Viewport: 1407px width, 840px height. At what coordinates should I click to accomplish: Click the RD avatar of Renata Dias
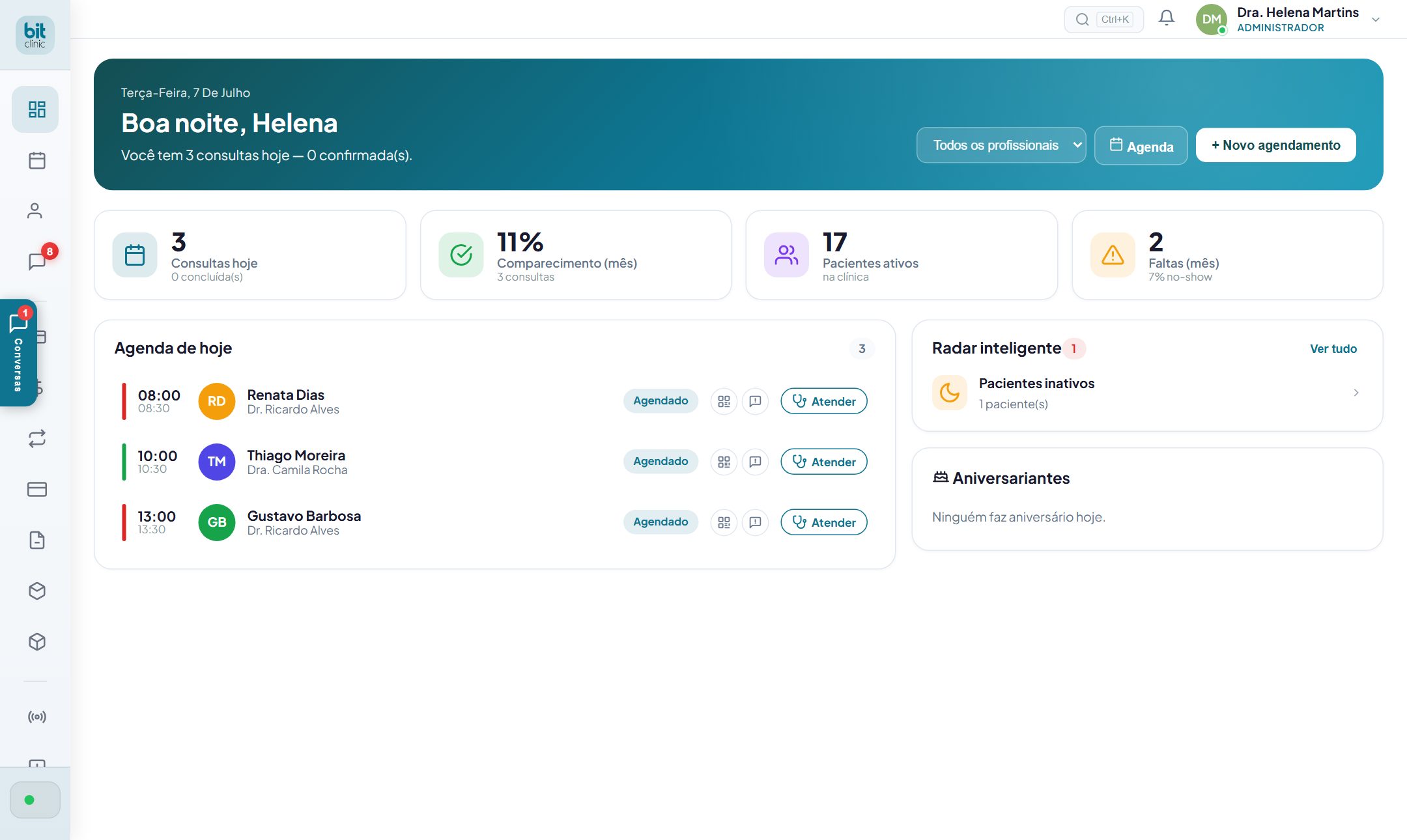(217, 401)
